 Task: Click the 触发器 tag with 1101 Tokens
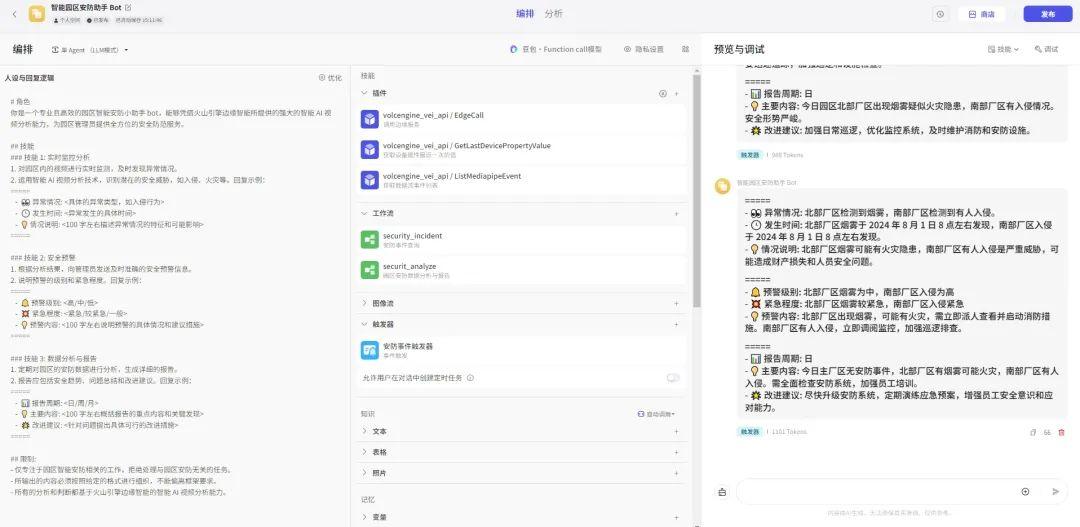749,432
